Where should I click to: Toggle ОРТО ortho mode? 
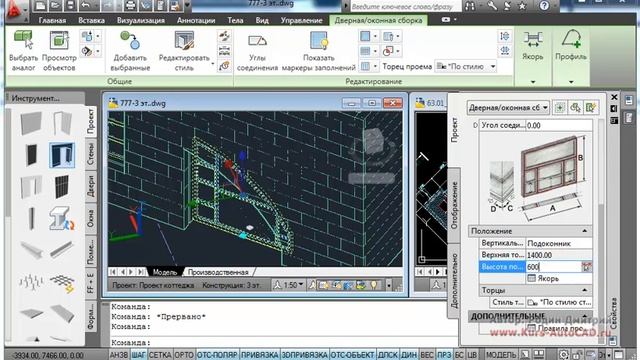click(184, 355)
